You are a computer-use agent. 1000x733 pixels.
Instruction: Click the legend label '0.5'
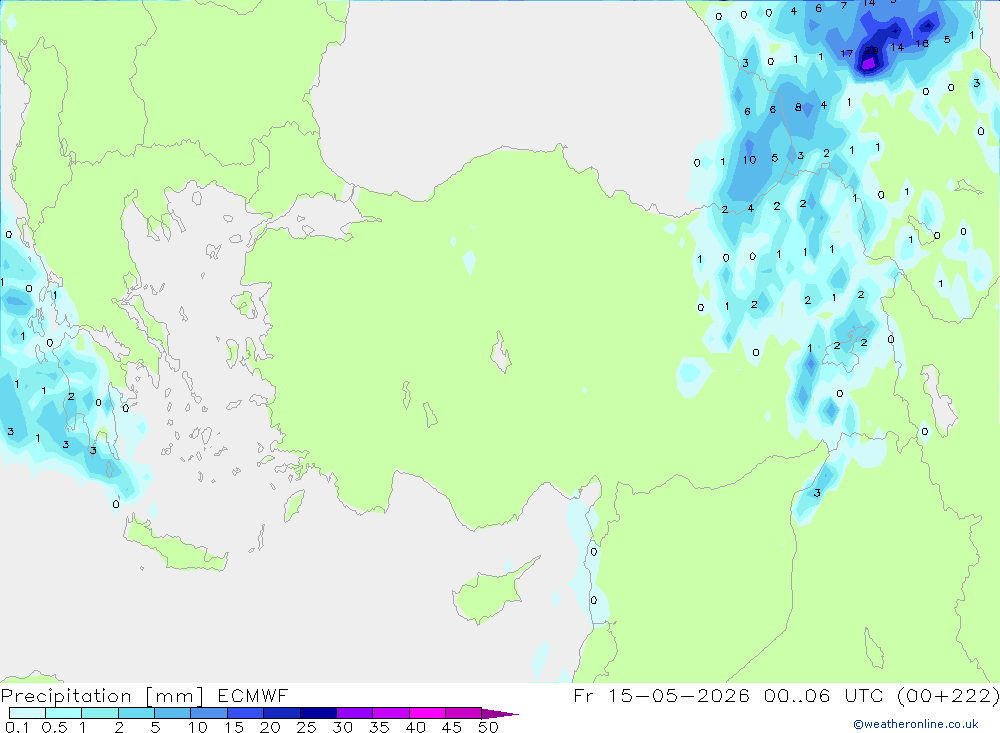[x=55, y=727]
